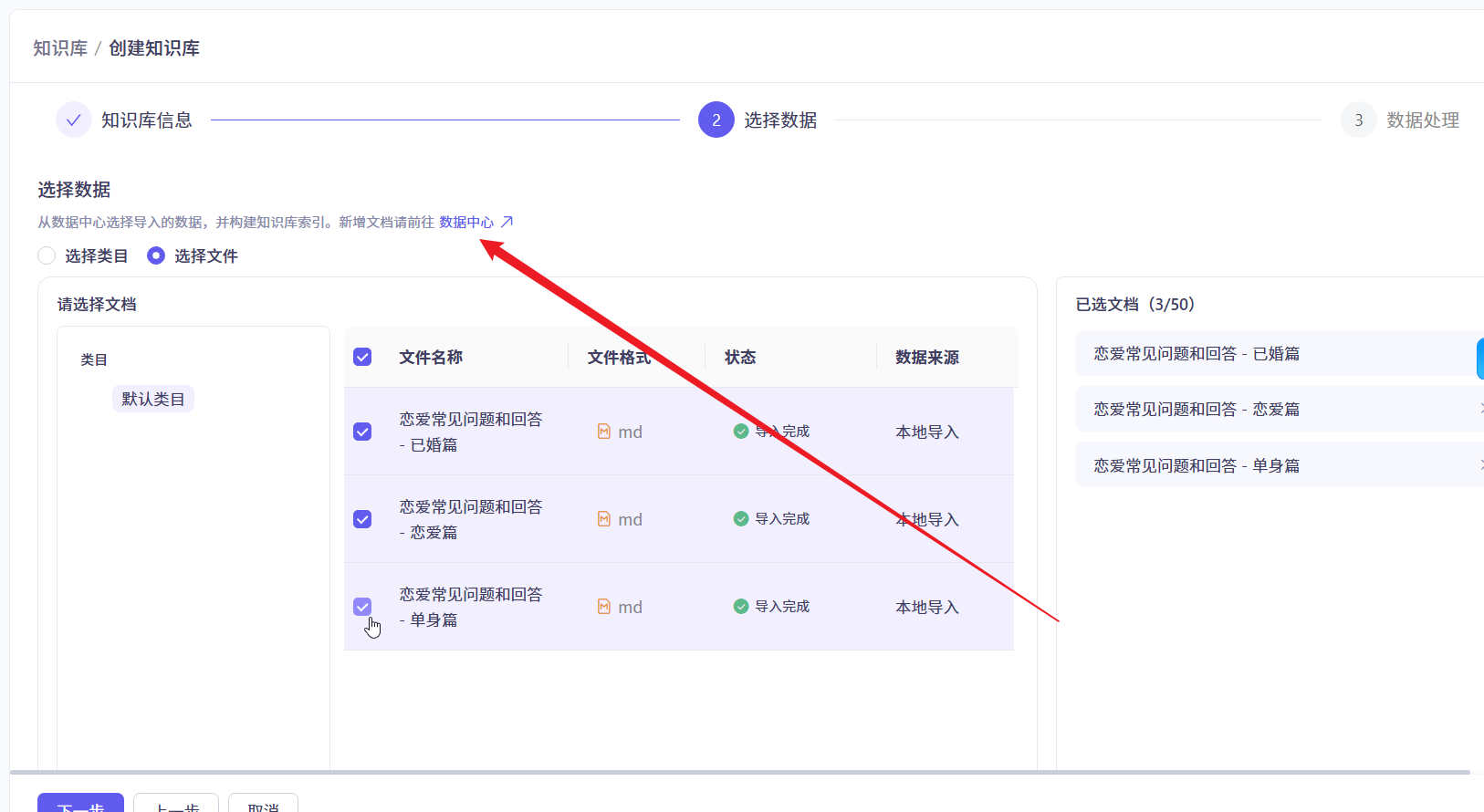
Task: Open the 数据中心 link
Action: click(x=466, y=222)
